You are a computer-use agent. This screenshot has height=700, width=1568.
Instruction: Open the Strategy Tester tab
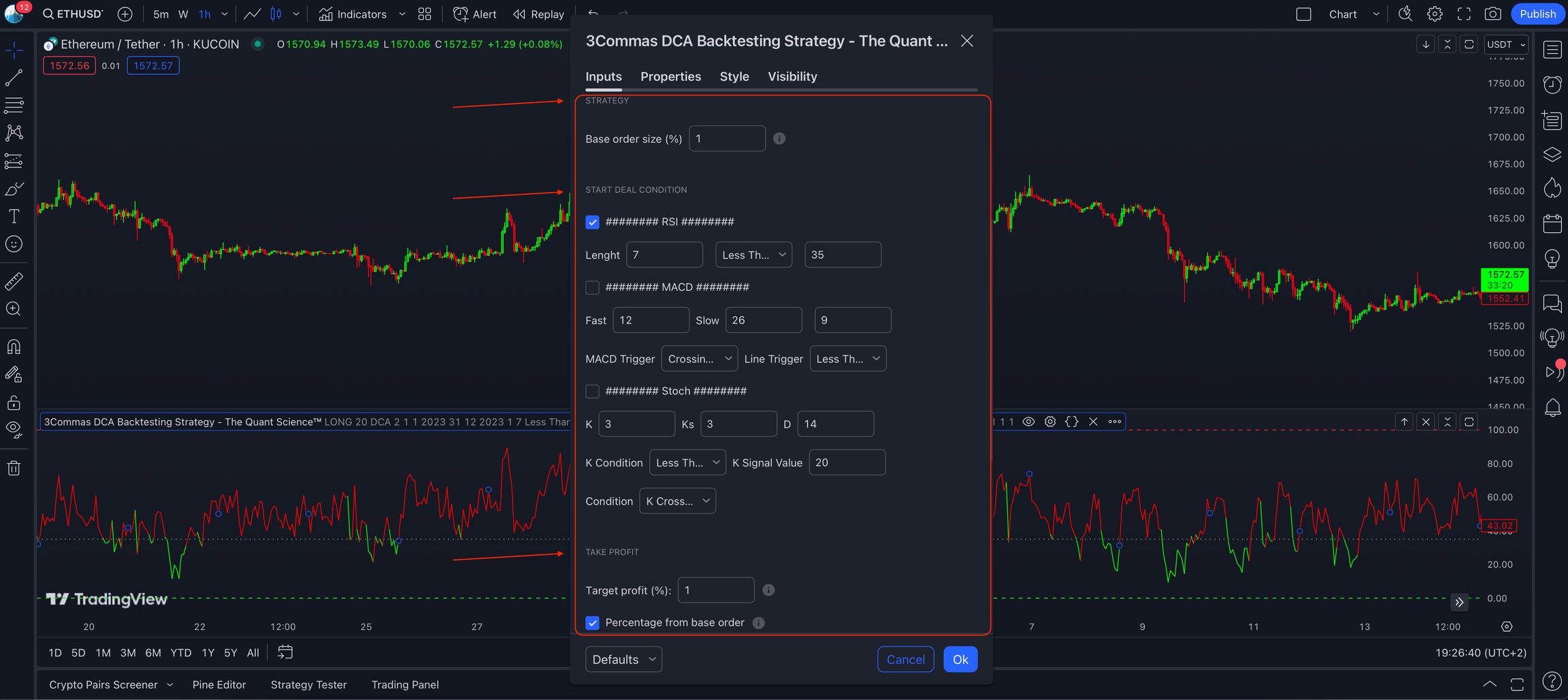308,684
